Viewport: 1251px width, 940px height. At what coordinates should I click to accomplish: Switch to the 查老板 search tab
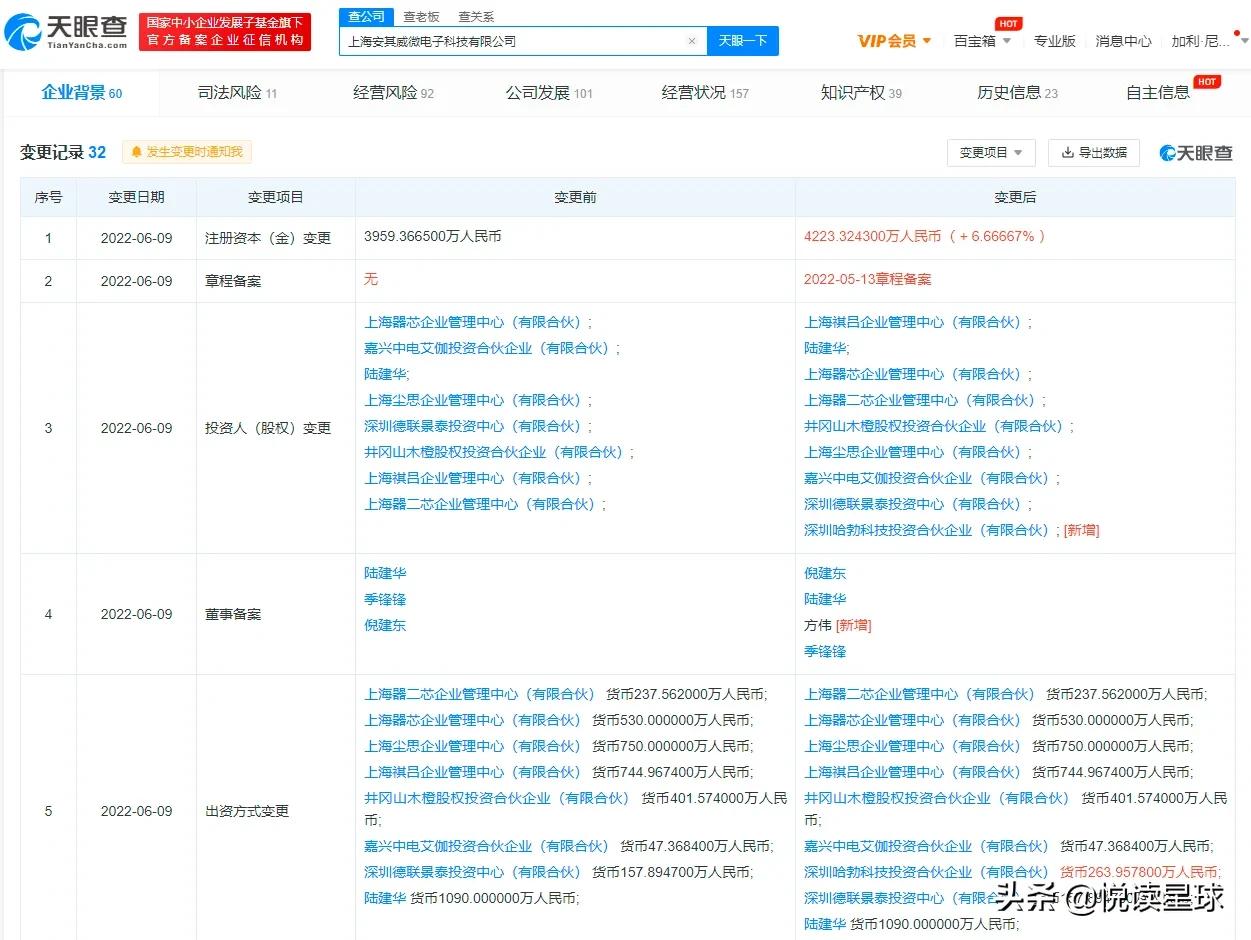(421, 16)
